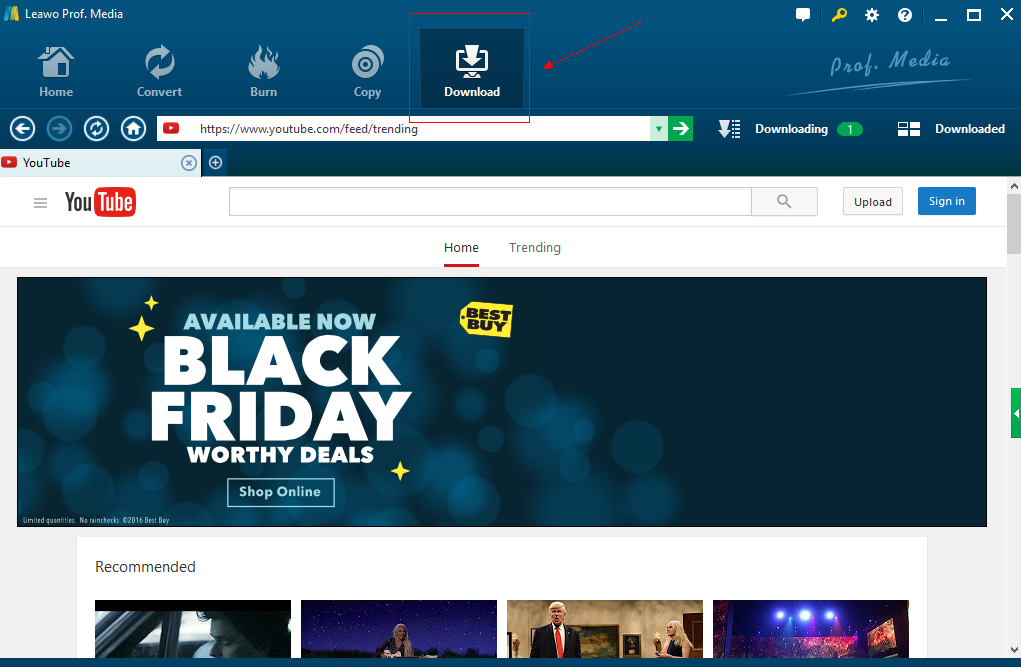Click the Leawo Prof. Media app logo
This screenshot has height=667, width=1021.
click(12, 14)
